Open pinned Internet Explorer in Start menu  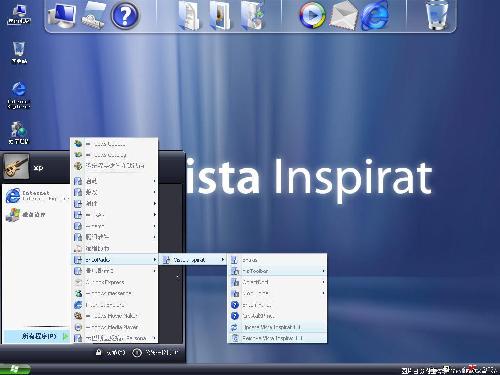click(37, 196)
